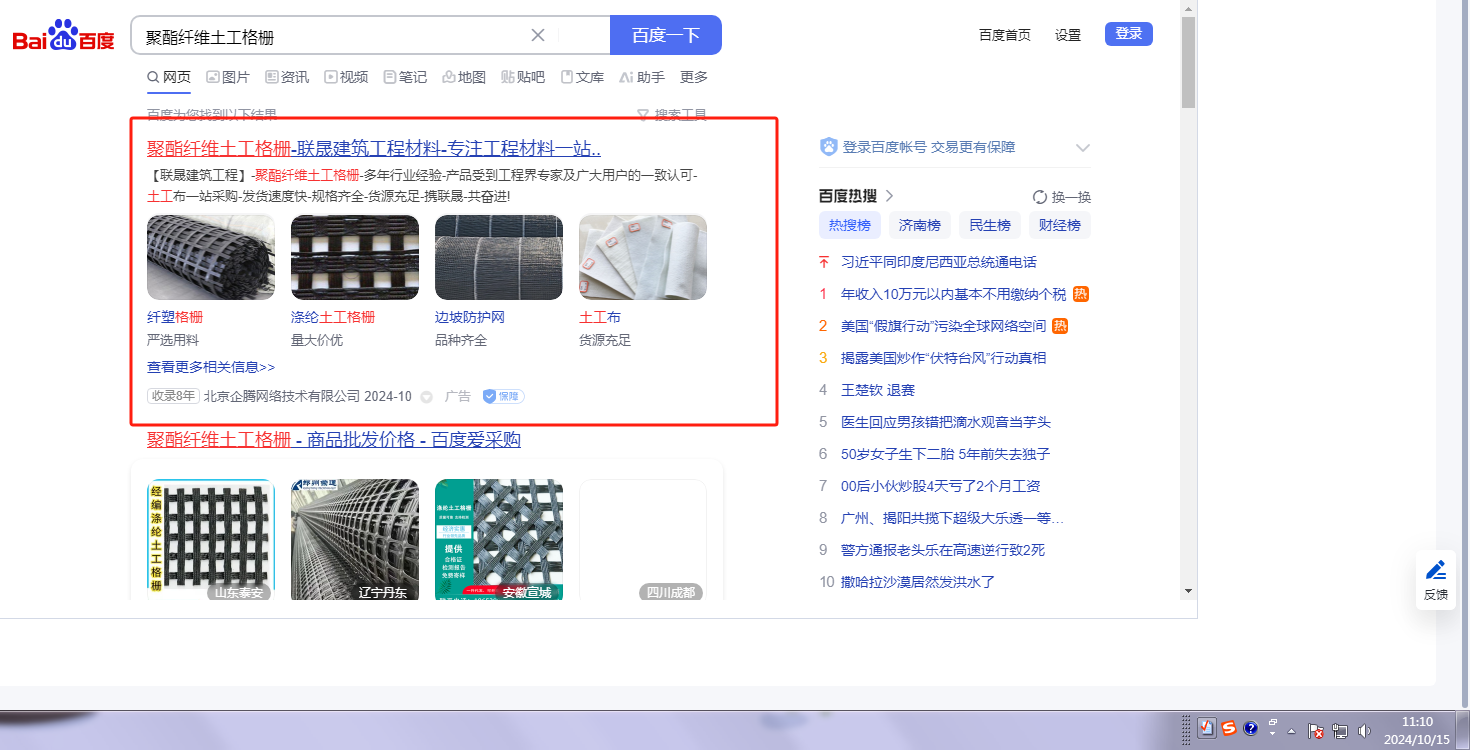
Task: Switch to the 文库 tab
Action: pos(582,77)
